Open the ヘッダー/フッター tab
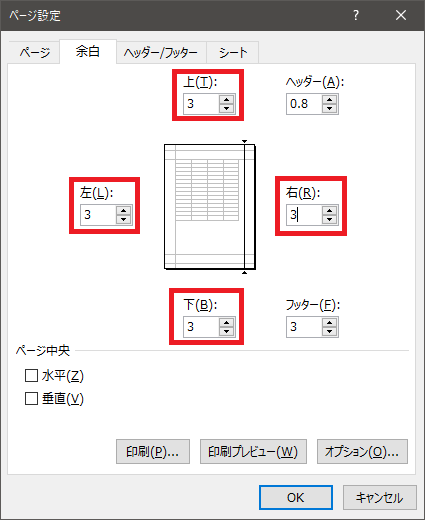This screenshot has height=520, width=425. point(161,53)
